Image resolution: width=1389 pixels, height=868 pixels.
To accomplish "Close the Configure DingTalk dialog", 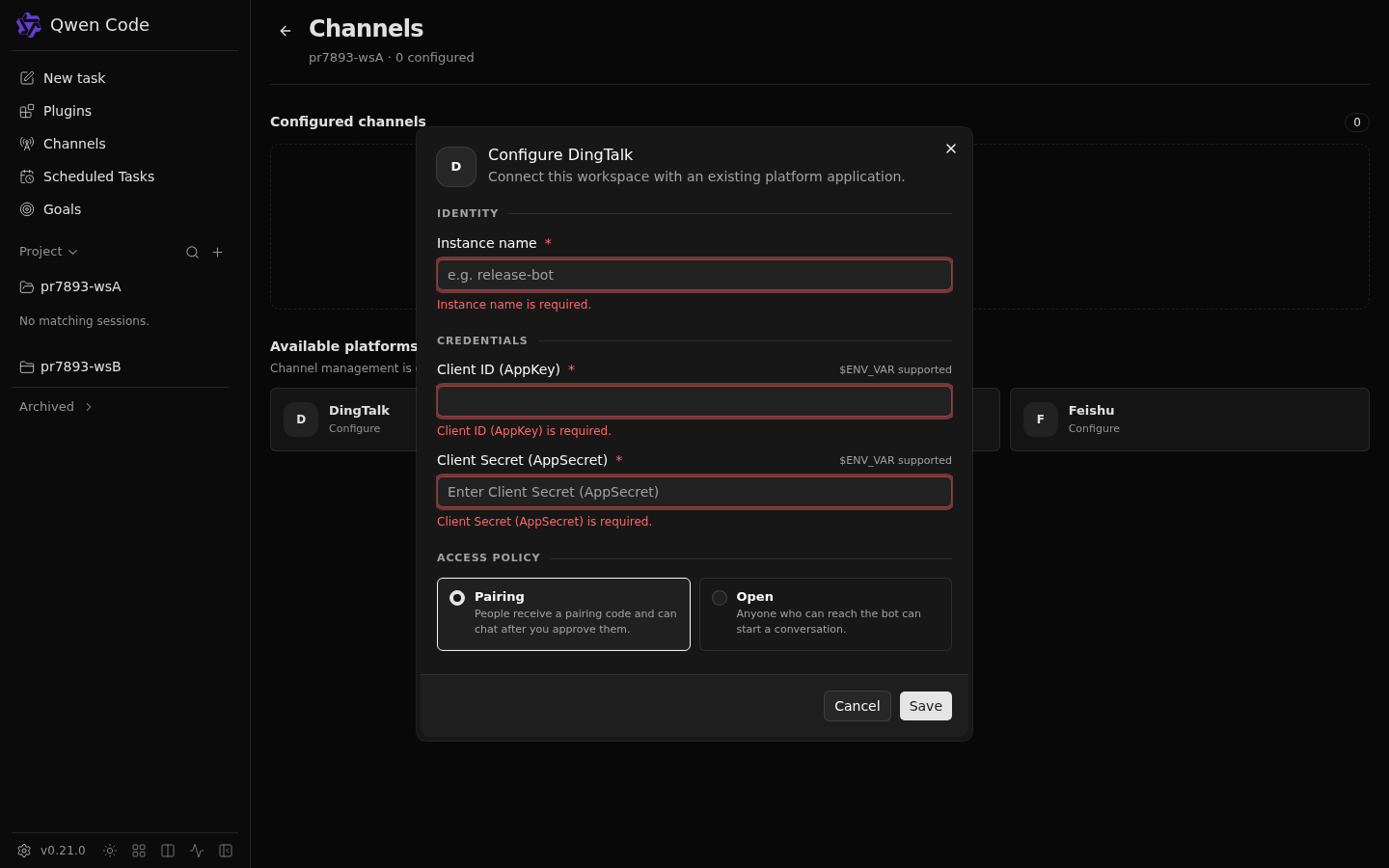I will tap(951, 149).
